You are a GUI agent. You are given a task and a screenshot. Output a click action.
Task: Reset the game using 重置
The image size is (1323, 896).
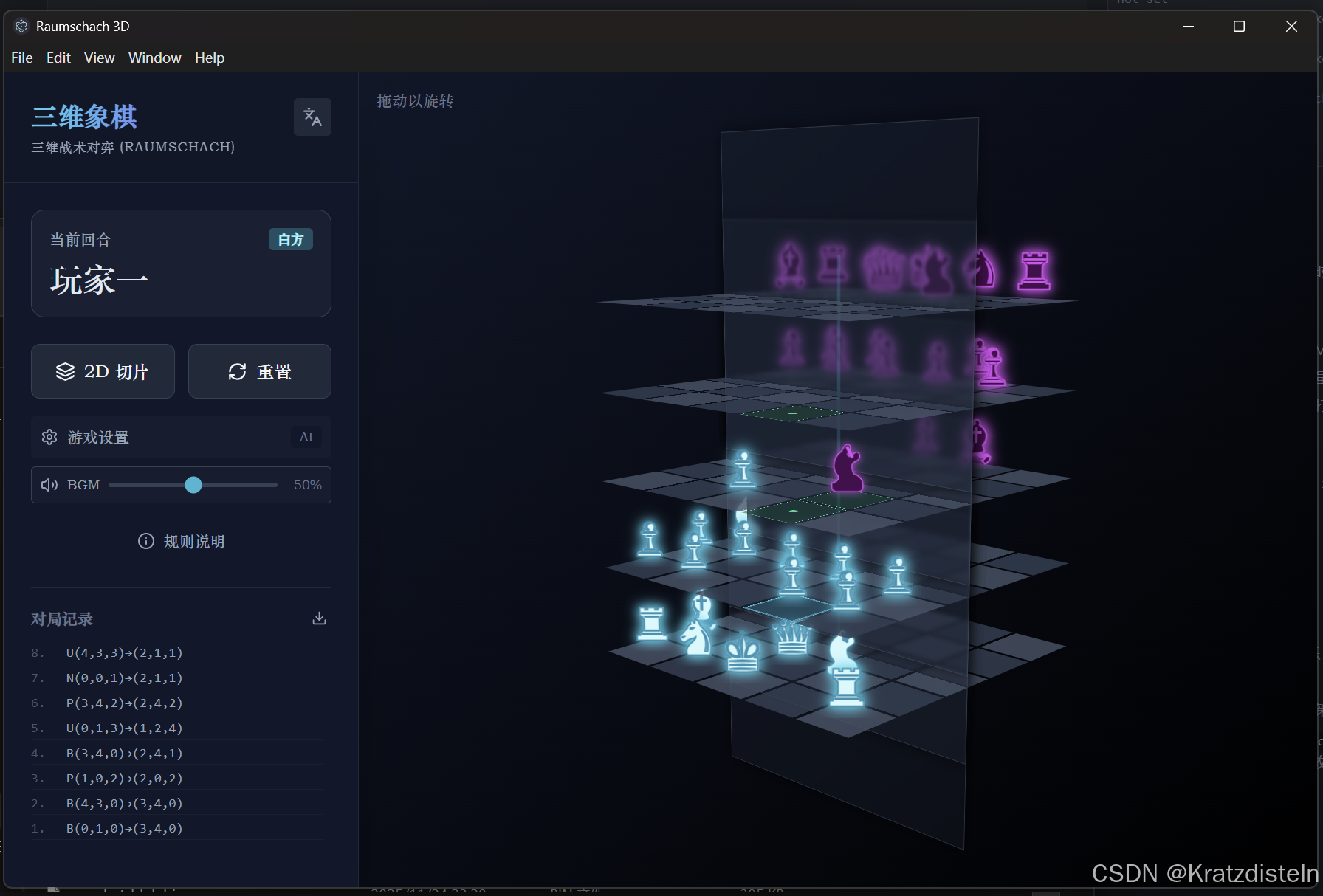(x=259, y=371)
